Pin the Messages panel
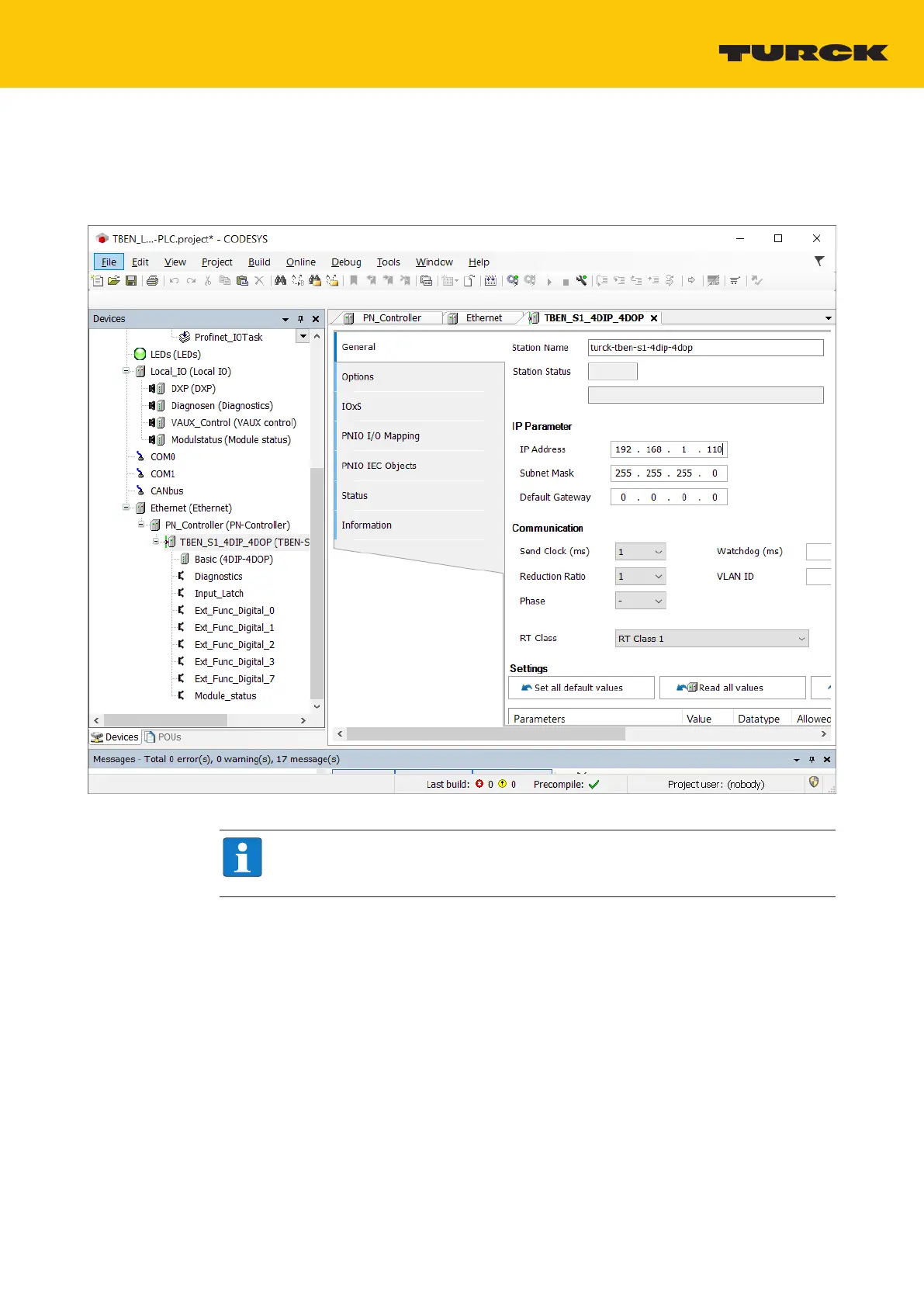 812,760
